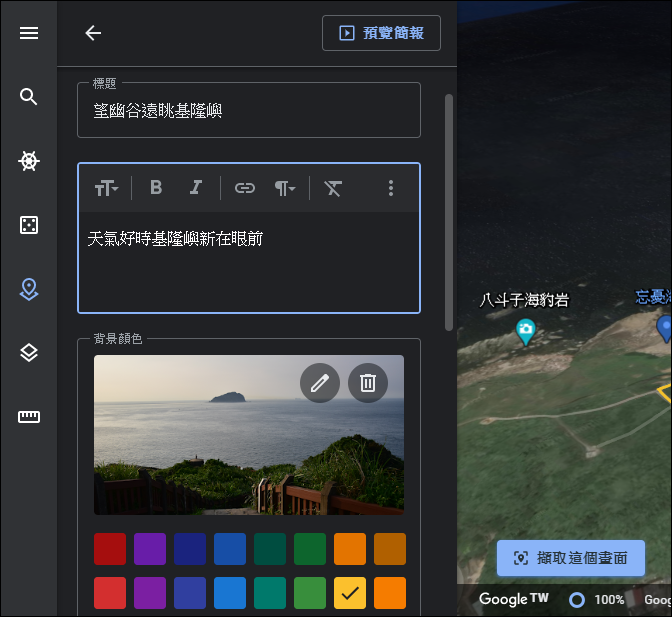This screenshot has width=672, height=617.
Task: Select orange swatch in top row
Action: 350,549
